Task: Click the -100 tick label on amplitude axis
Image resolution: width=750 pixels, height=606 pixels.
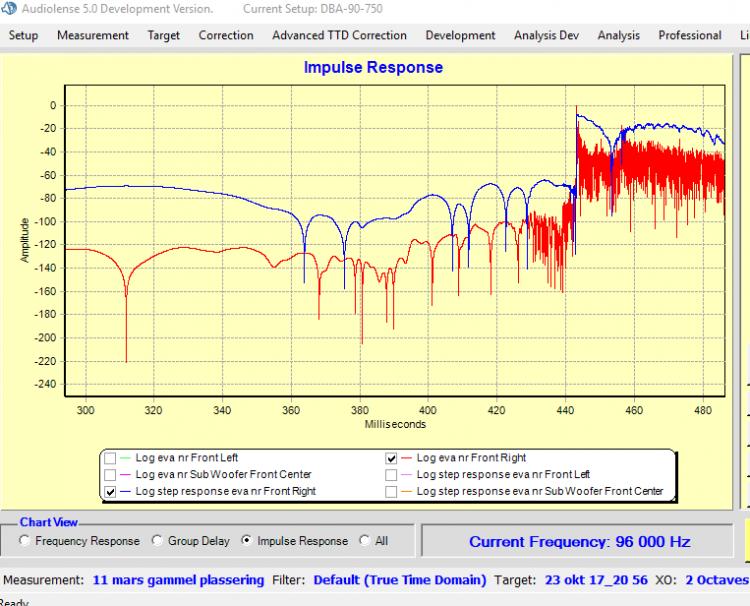Action: pos(44,221)
